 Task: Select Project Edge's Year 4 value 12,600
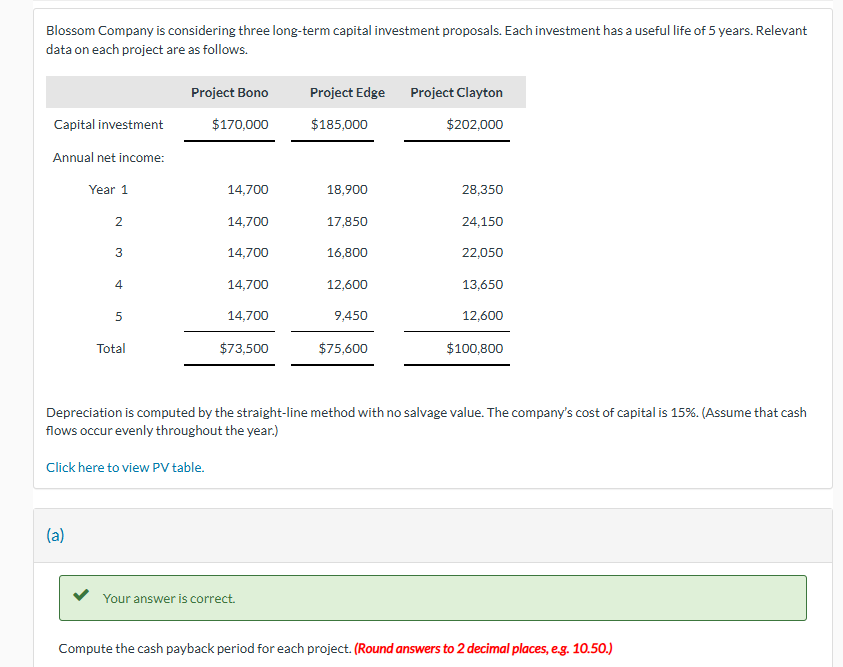(x=347, y=284)
